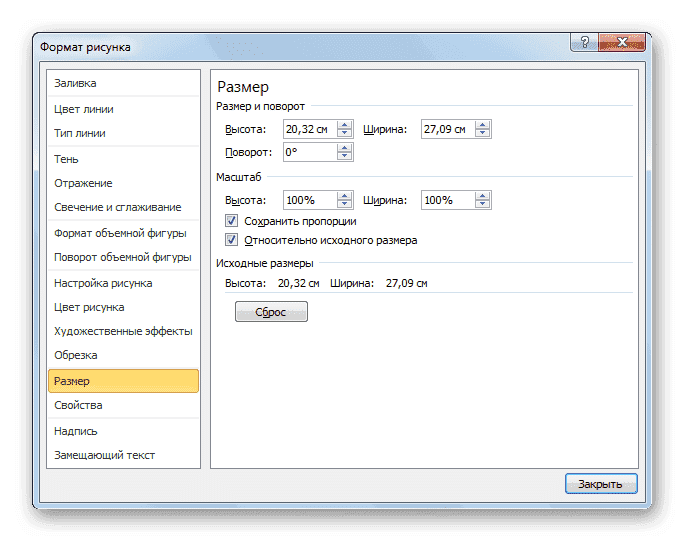This screenshot has height=542, width=685.
Task: Go to 'Обрезка' category
Action: click(x=76, y=355)
